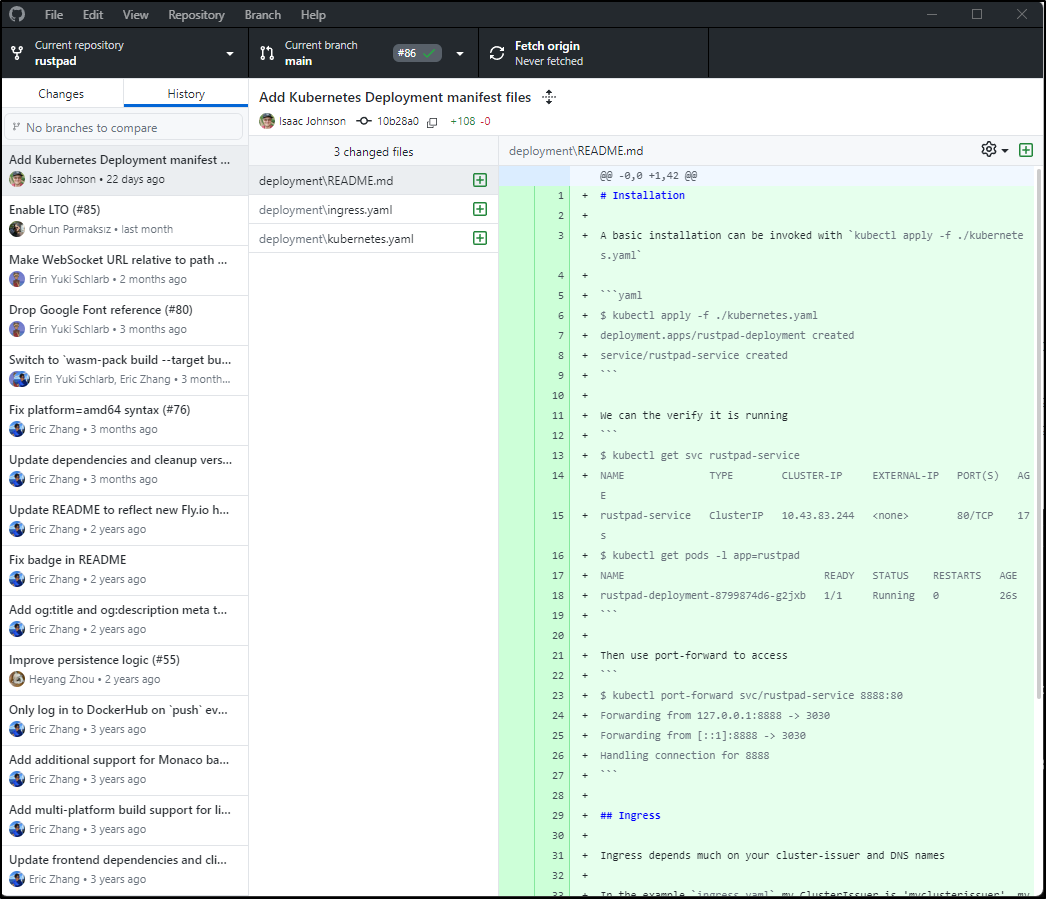Open the Repository menu

[x=196, y=15]
